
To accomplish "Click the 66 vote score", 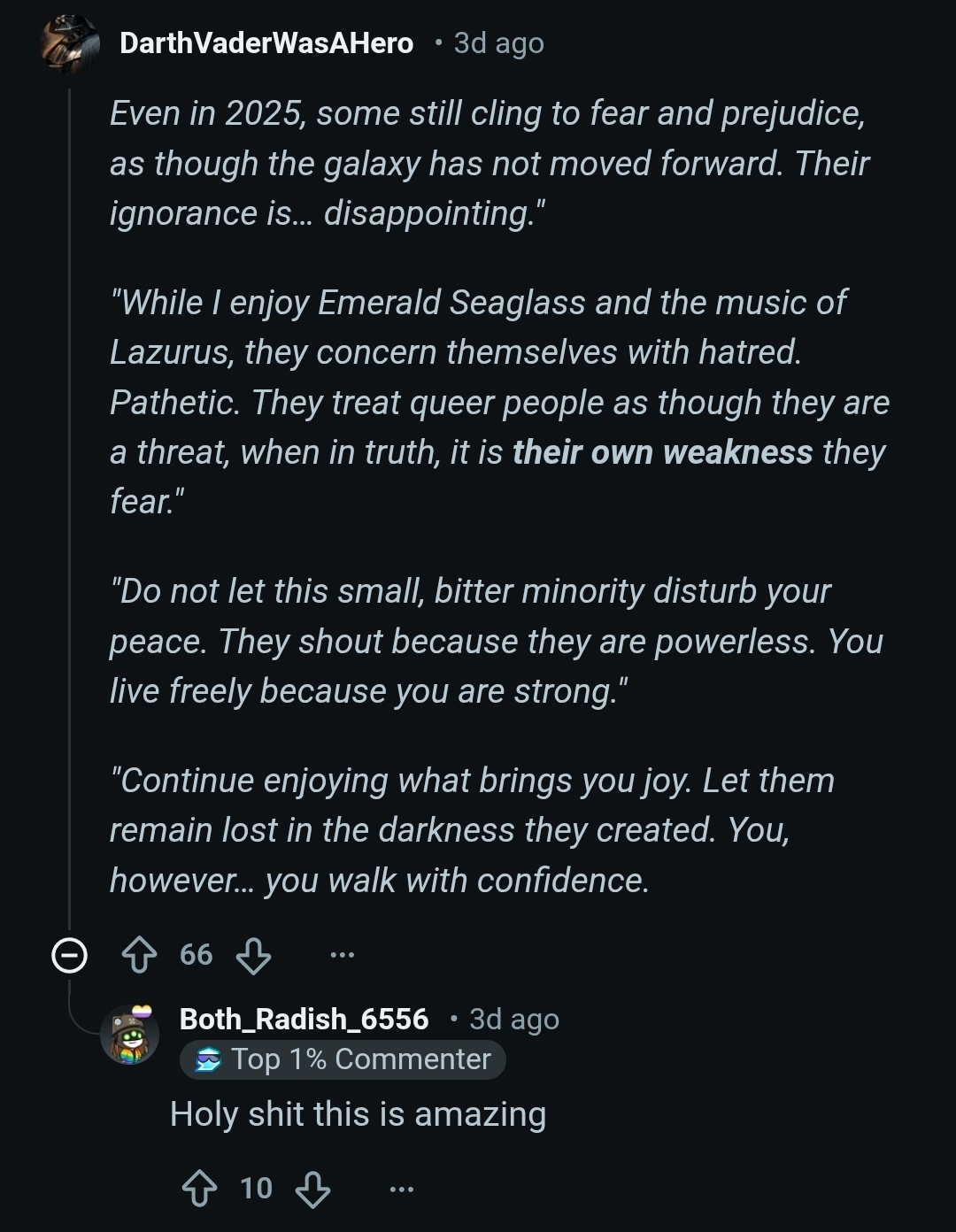I will 196,955.
